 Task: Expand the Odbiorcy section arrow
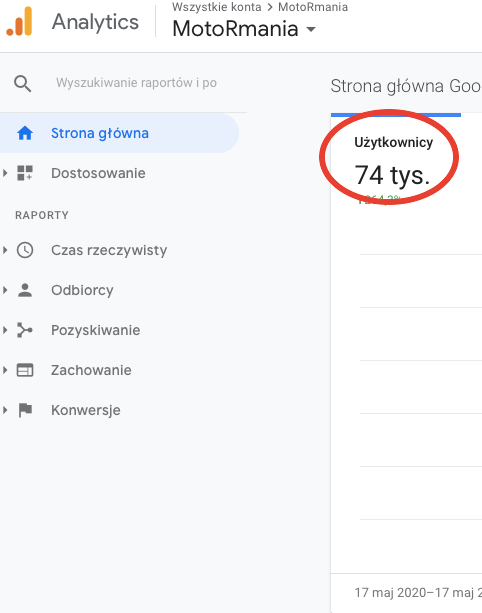(5, 290)
